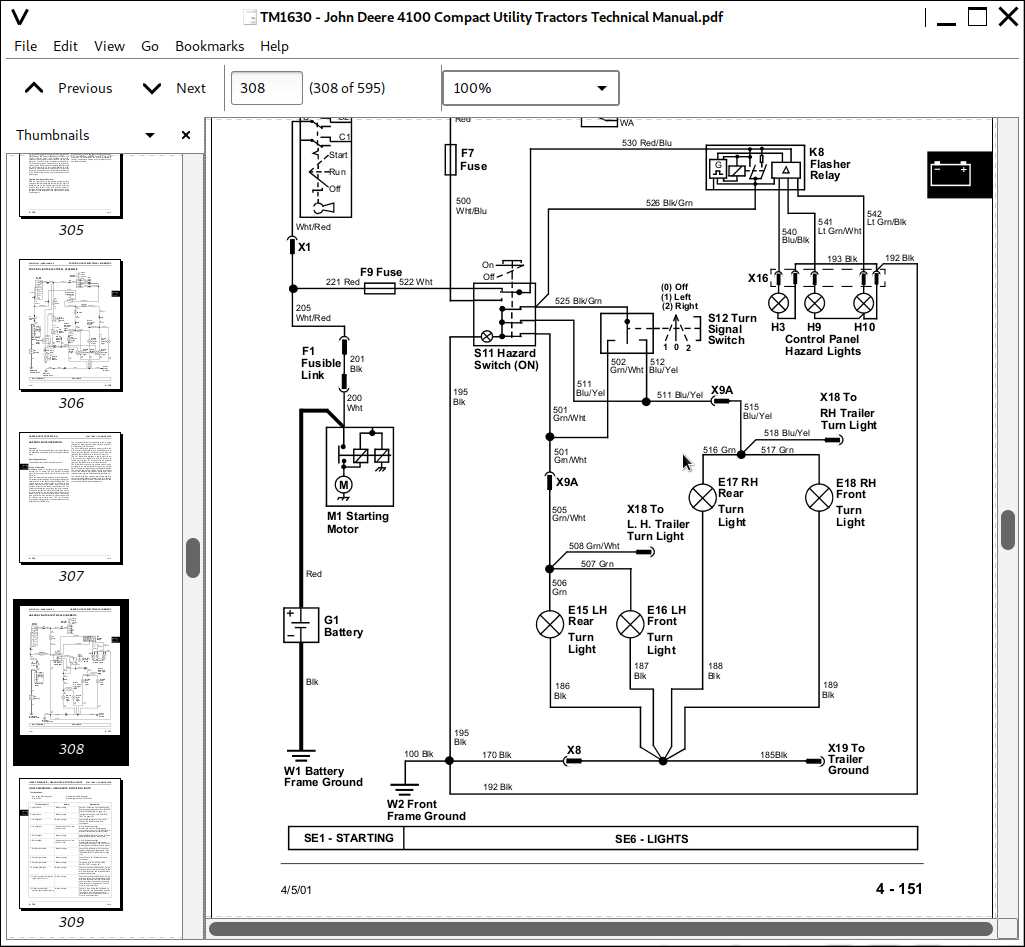Click the S11 Hazard Switch symbol
Image resolution: width=1025 pixels, height=947 pixels.
point(505,314)
